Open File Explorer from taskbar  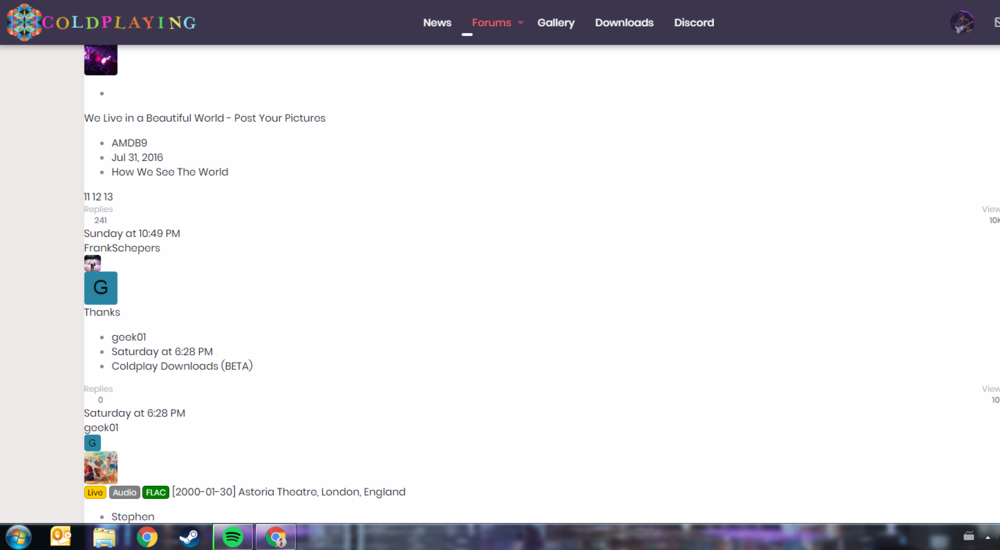104,537
